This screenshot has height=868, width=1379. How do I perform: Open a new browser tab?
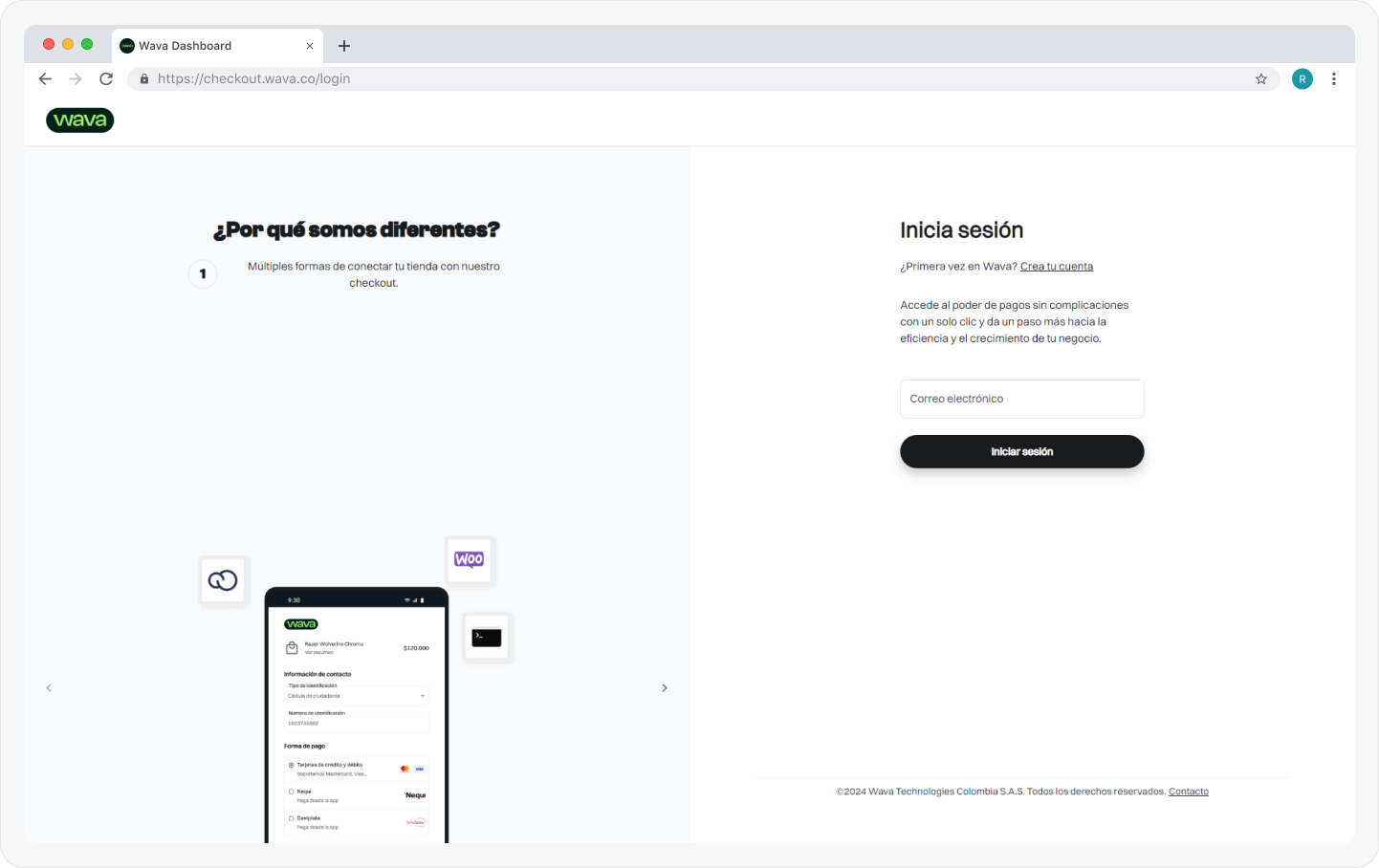[x=344, y=46]
